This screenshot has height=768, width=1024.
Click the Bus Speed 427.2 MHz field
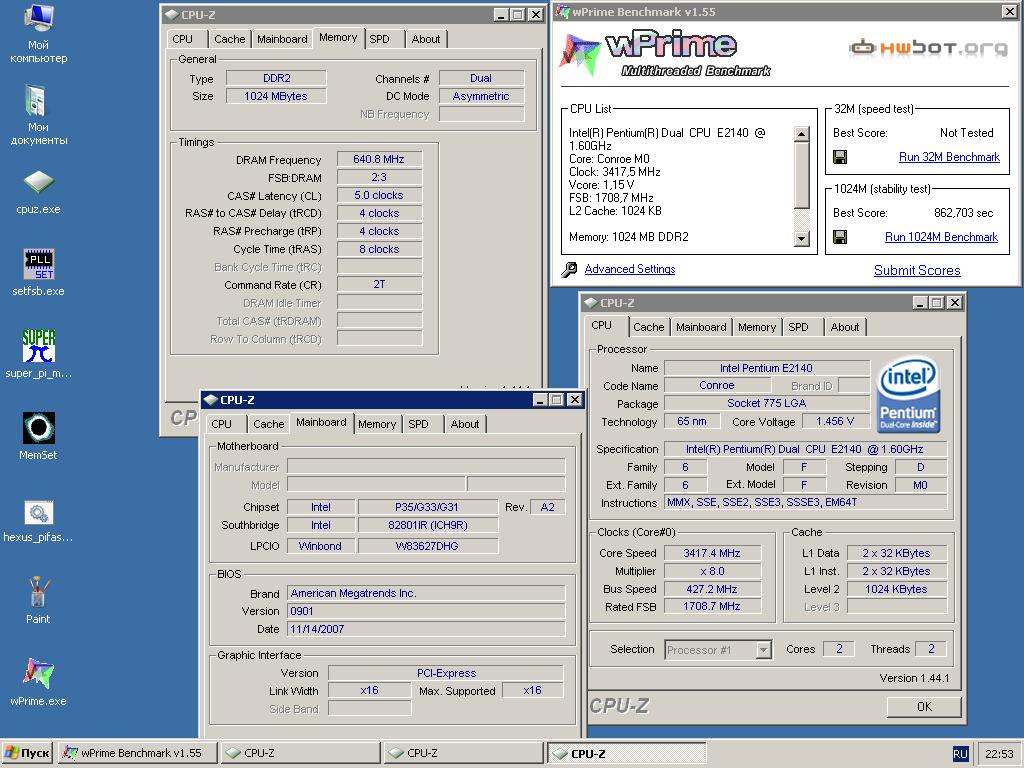[x=712, y=589]
